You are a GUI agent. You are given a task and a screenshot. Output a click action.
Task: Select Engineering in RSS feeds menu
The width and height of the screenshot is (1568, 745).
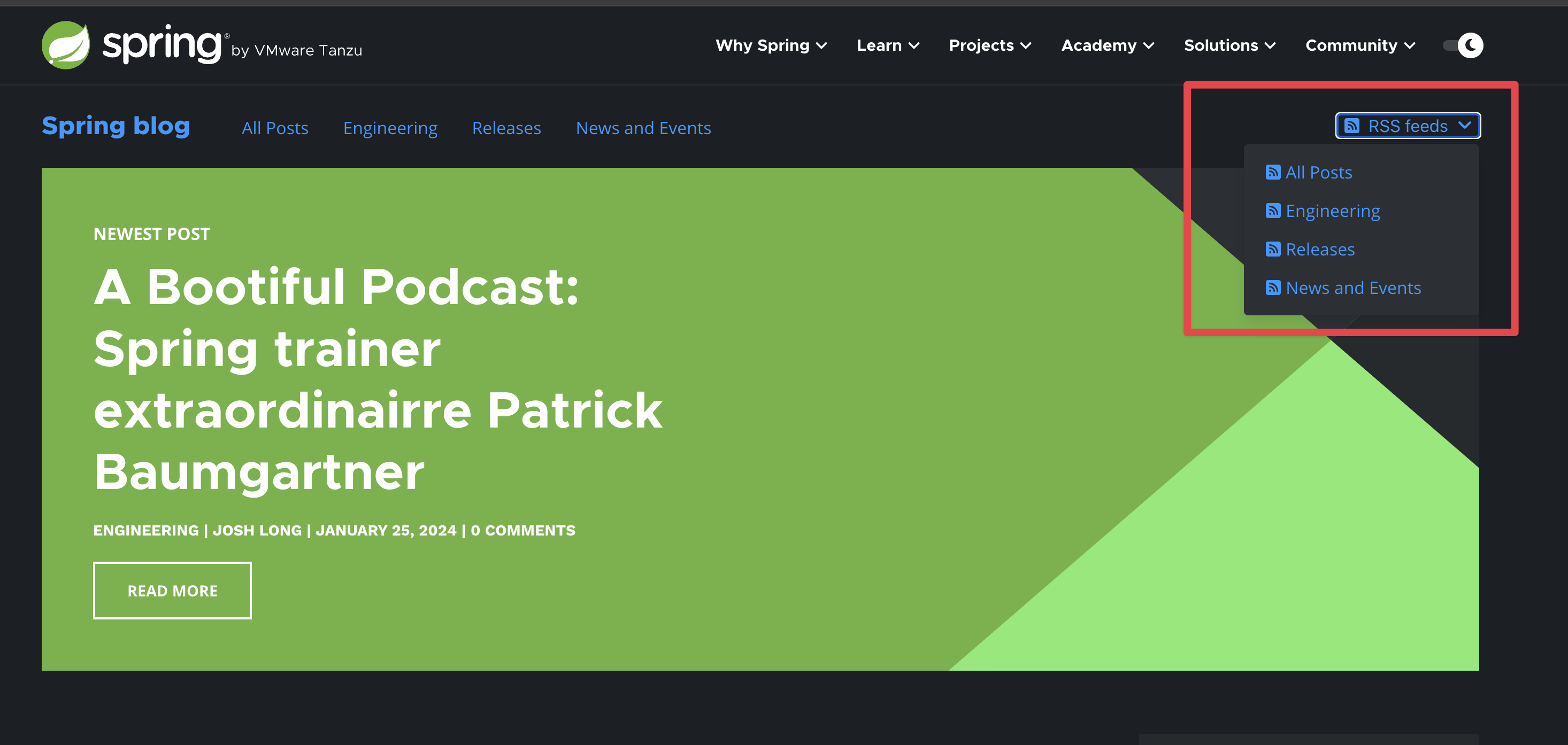1333,211
